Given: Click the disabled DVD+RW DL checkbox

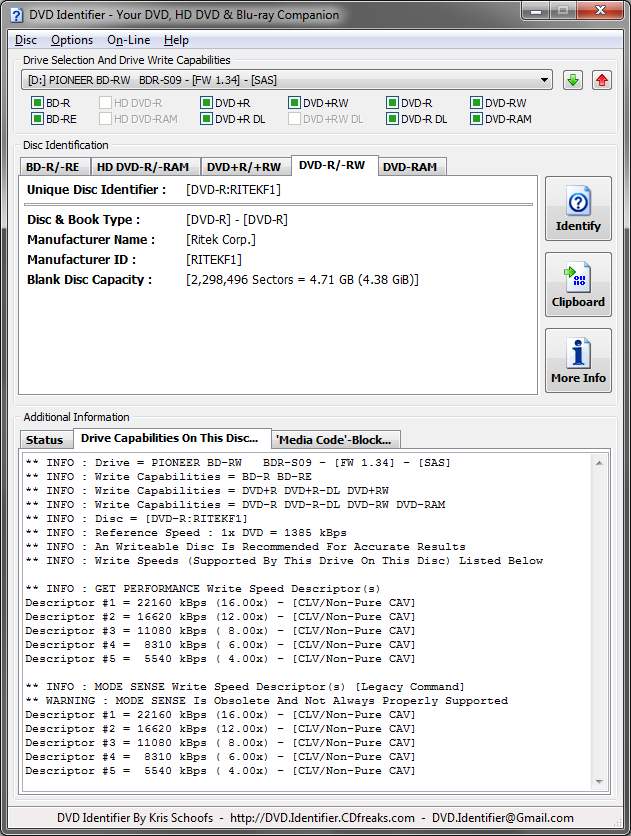Looking at the screenshot, I should (294, 119).
